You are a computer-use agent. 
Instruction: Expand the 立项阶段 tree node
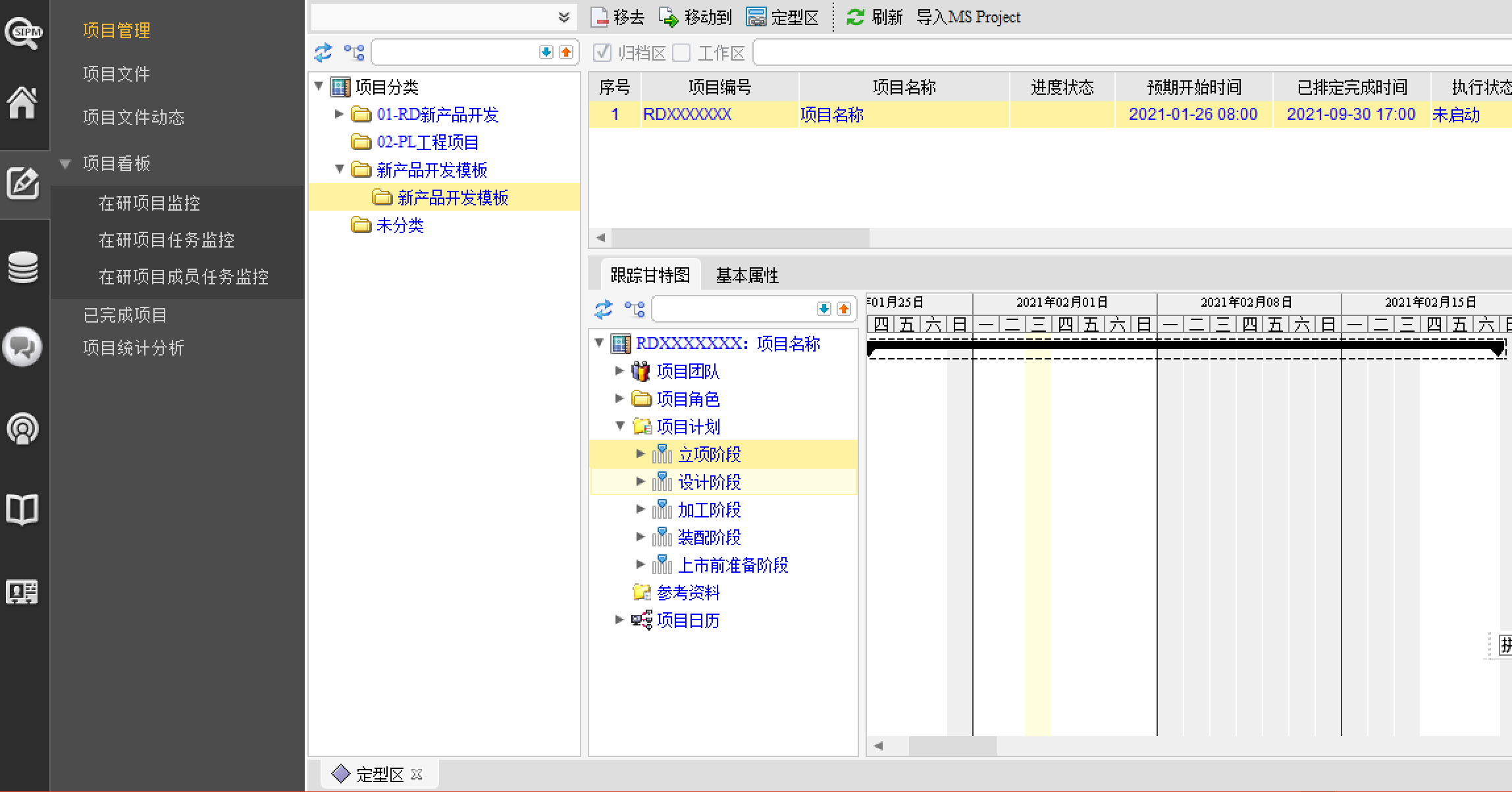640,454
